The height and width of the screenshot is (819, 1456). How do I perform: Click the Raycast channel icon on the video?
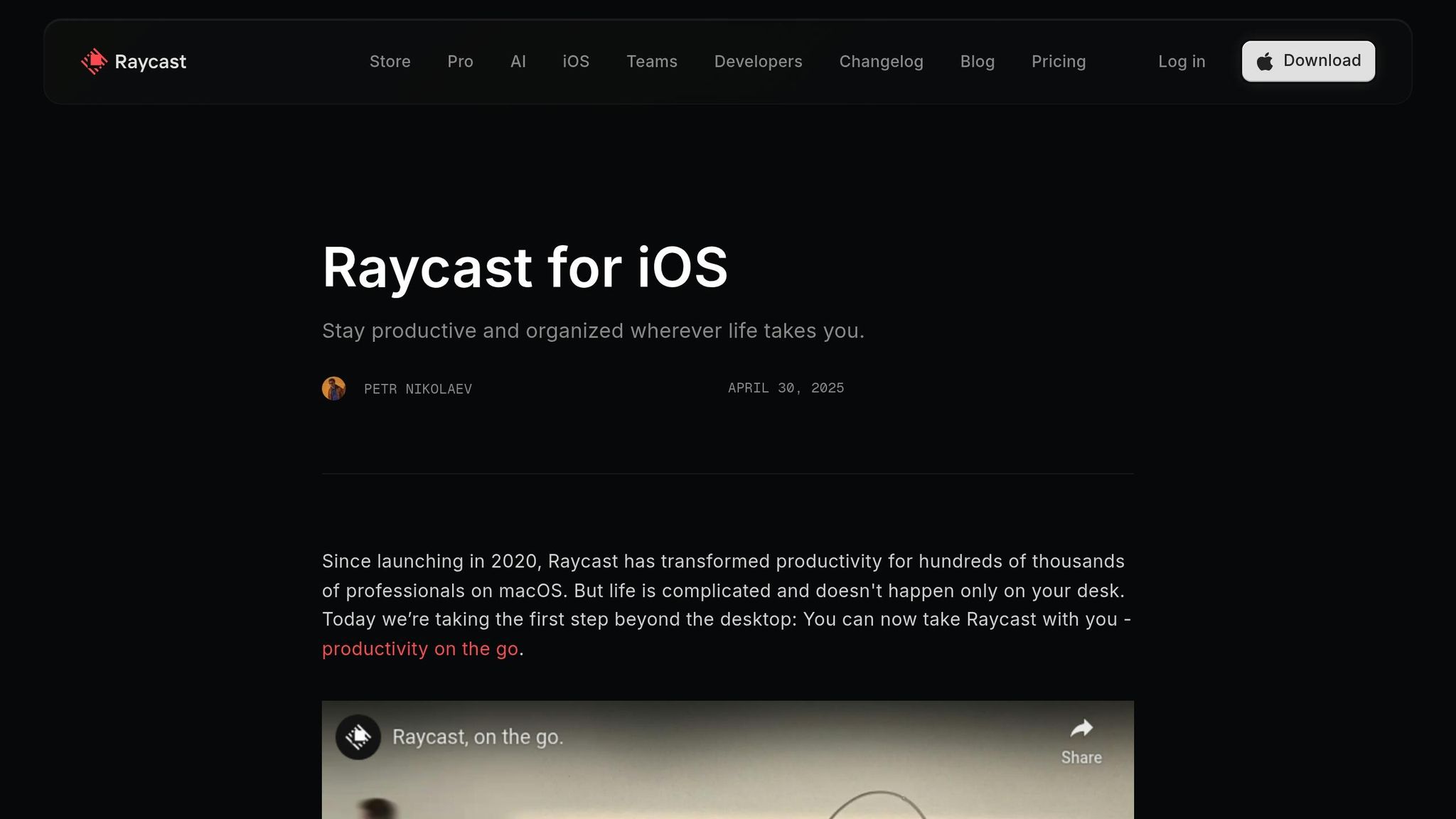[358, 737]
